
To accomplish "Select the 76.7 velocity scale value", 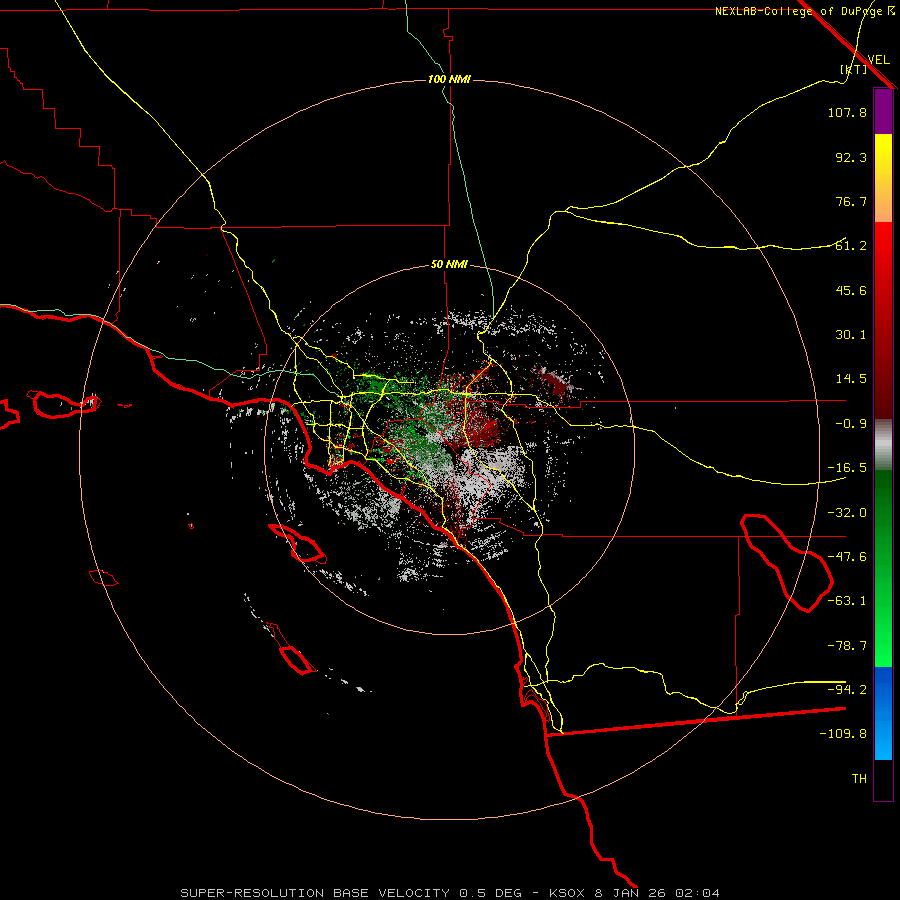I will pos(851,201).
